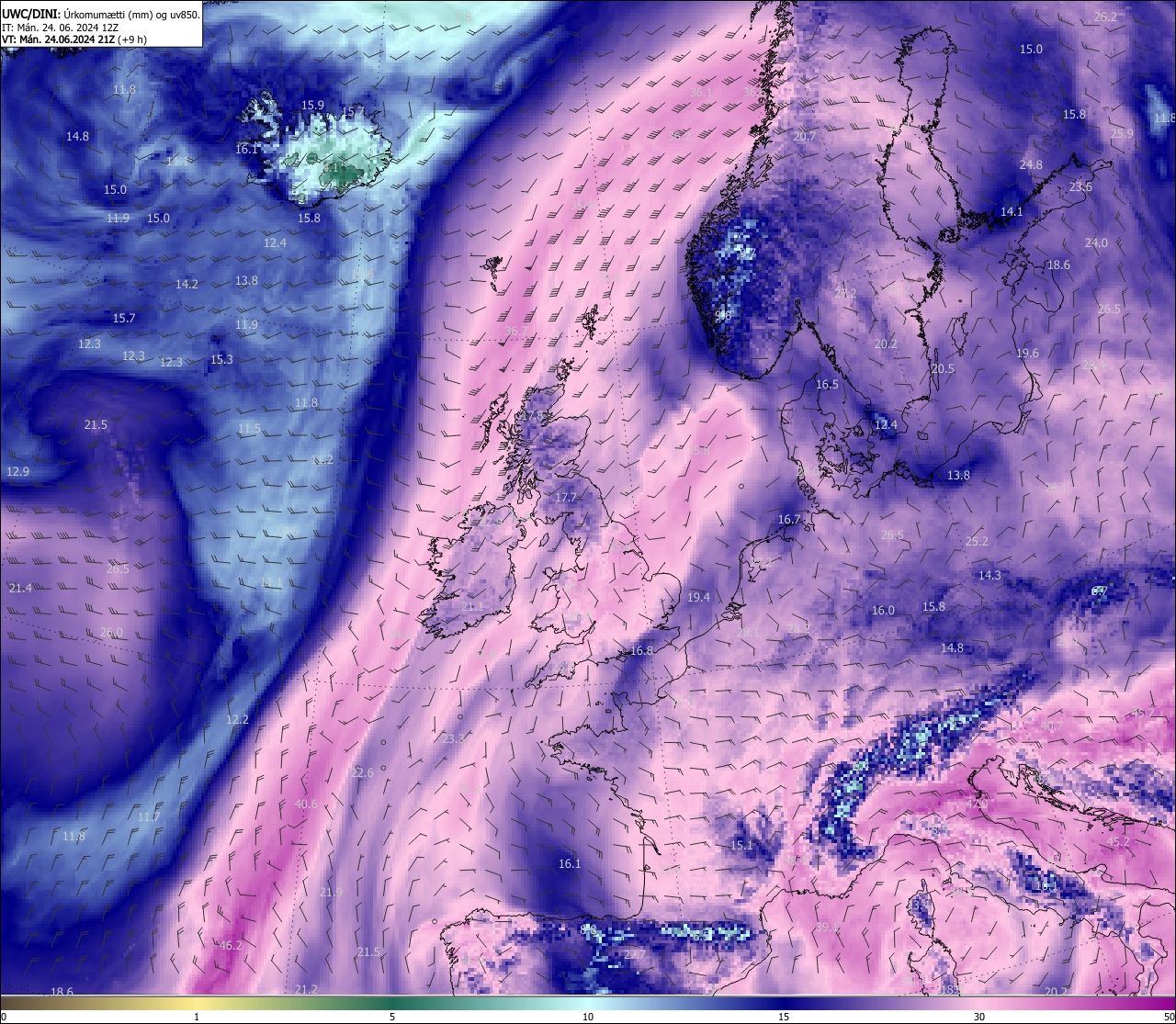Image resolution: width=1176 pixels, height=1024 pixels.
Task: Click the 24.8 value over Finland
Action: pos(1031,165)
